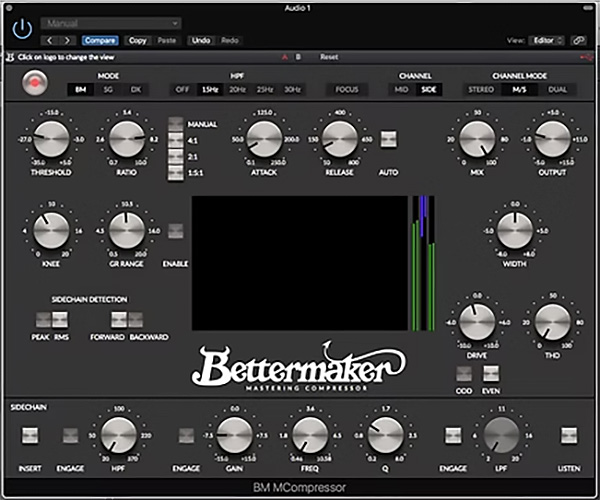
Task: Set channel mode to M/S
Action: click(x=519, y=90)
